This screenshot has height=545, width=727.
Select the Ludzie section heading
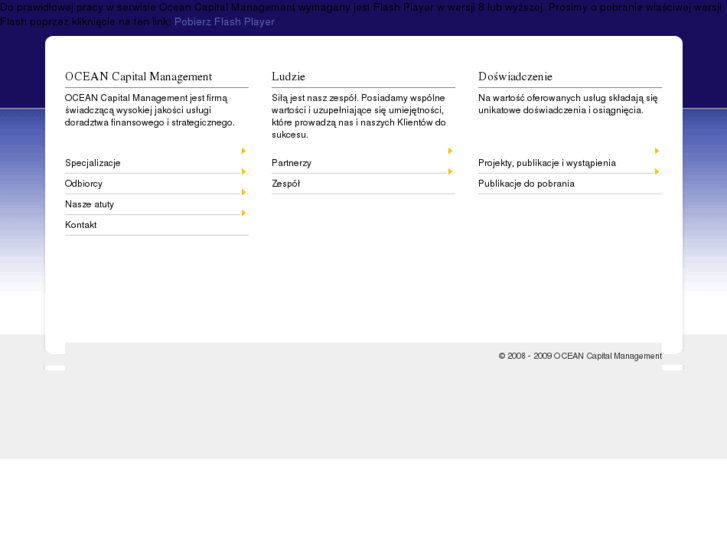(288, 77)
